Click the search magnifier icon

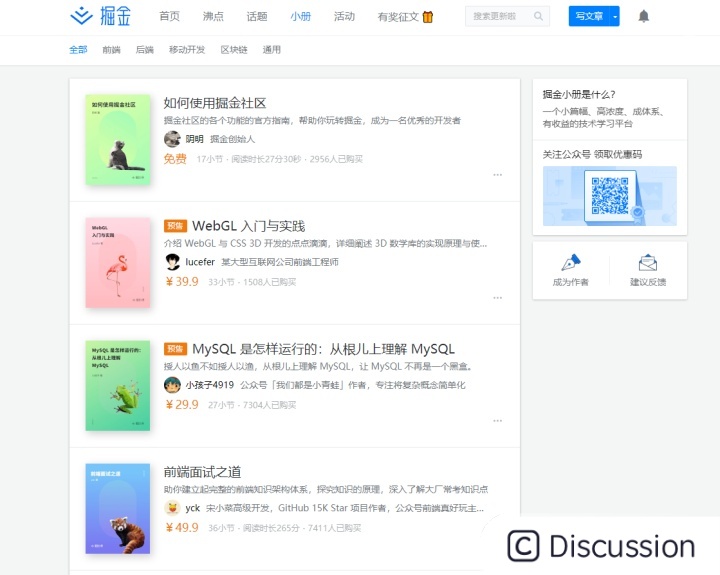538,16
